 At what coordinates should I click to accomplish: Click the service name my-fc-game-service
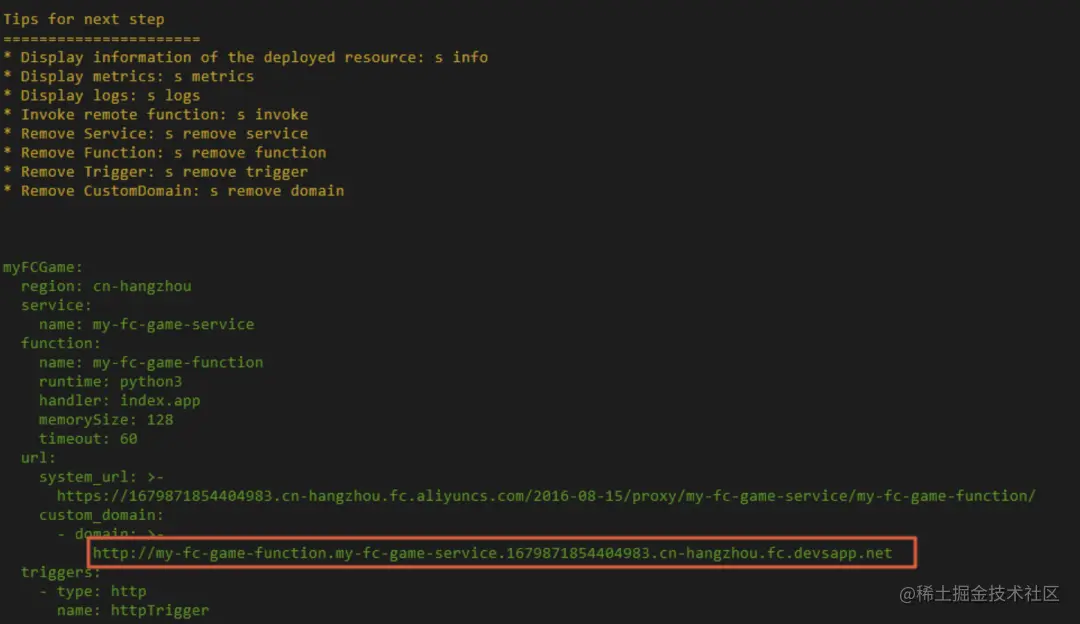pos(174,324)
